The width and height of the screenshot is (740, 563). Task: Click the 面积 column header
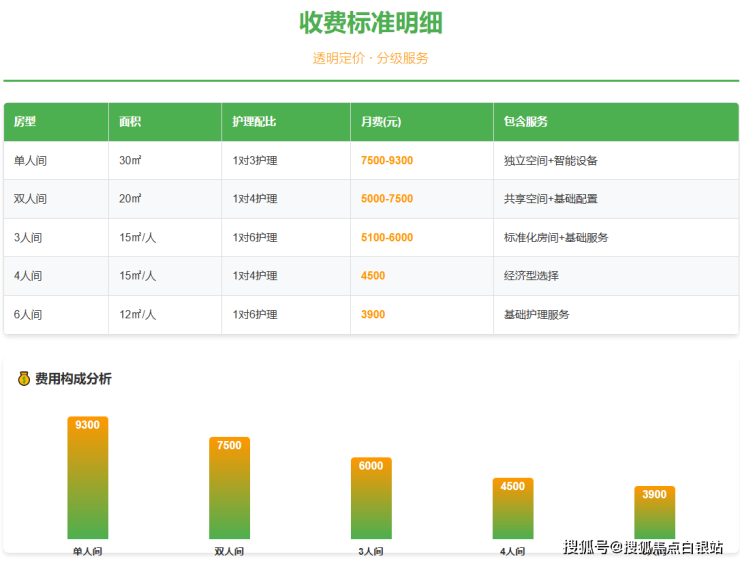click(130, 122)
